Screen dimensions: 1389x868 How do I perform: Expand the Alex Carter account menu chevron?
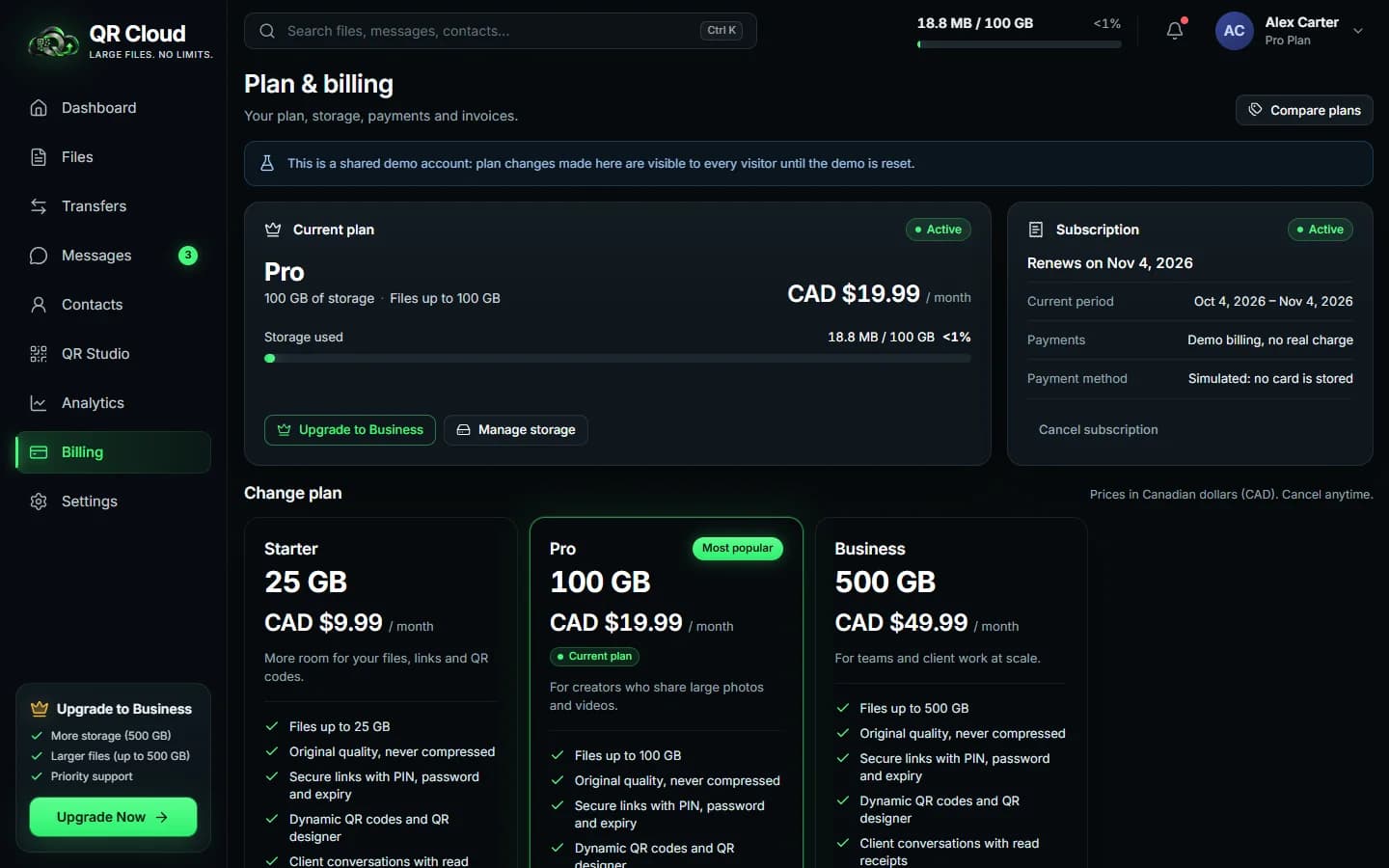click(1358, 31)
